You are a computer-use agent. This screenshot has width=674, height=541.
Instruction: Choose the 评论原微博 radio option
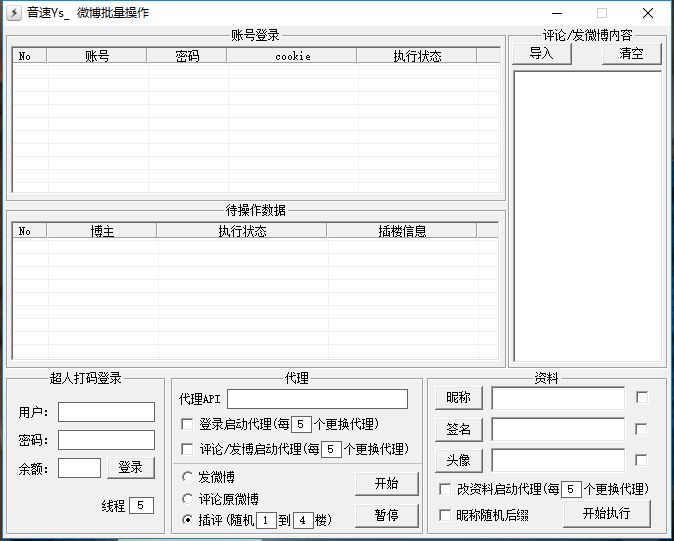point(187,498)
